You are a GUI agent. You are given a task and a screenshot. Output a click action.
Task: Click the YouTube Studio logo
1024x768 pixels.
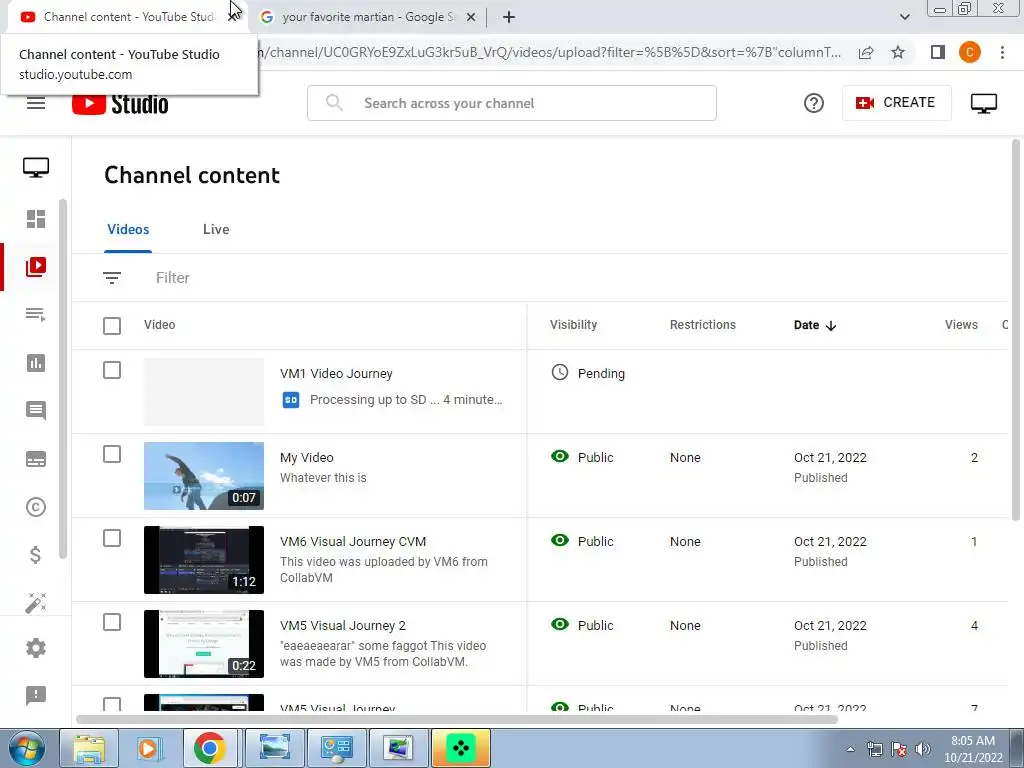click(120, 103)
